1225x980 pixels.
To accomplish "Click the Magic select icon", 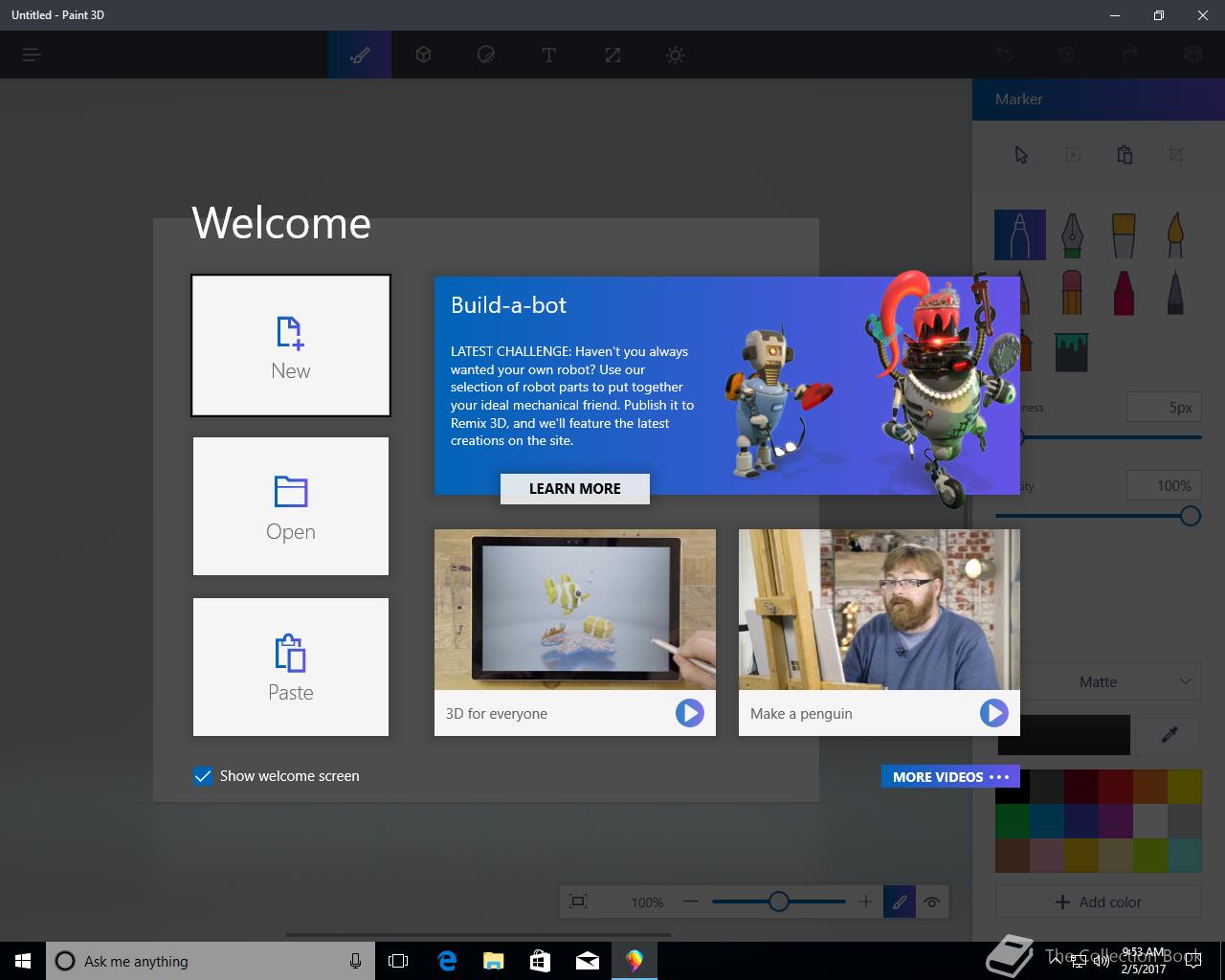I will click(1073, 155).
